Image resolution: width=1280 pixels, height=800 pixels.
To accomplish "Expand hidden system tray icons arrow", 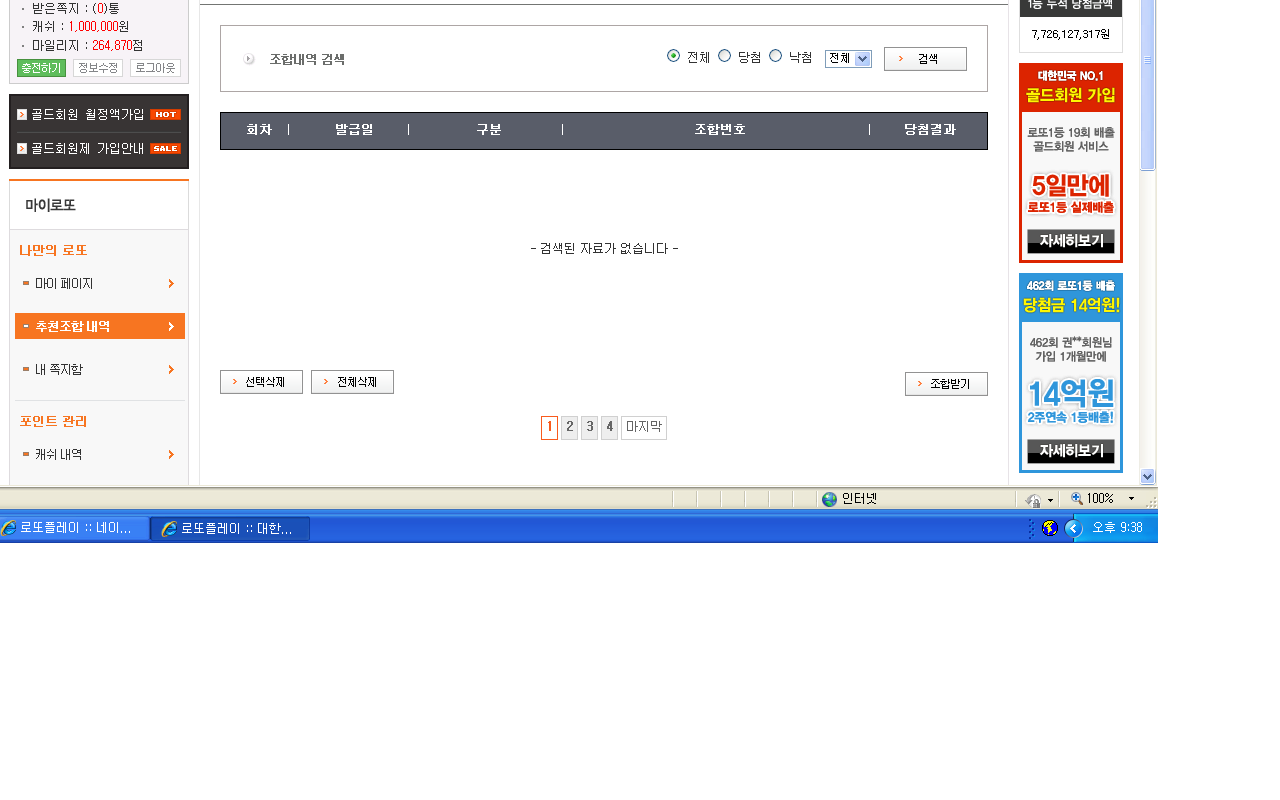I will click(1073, 528).
